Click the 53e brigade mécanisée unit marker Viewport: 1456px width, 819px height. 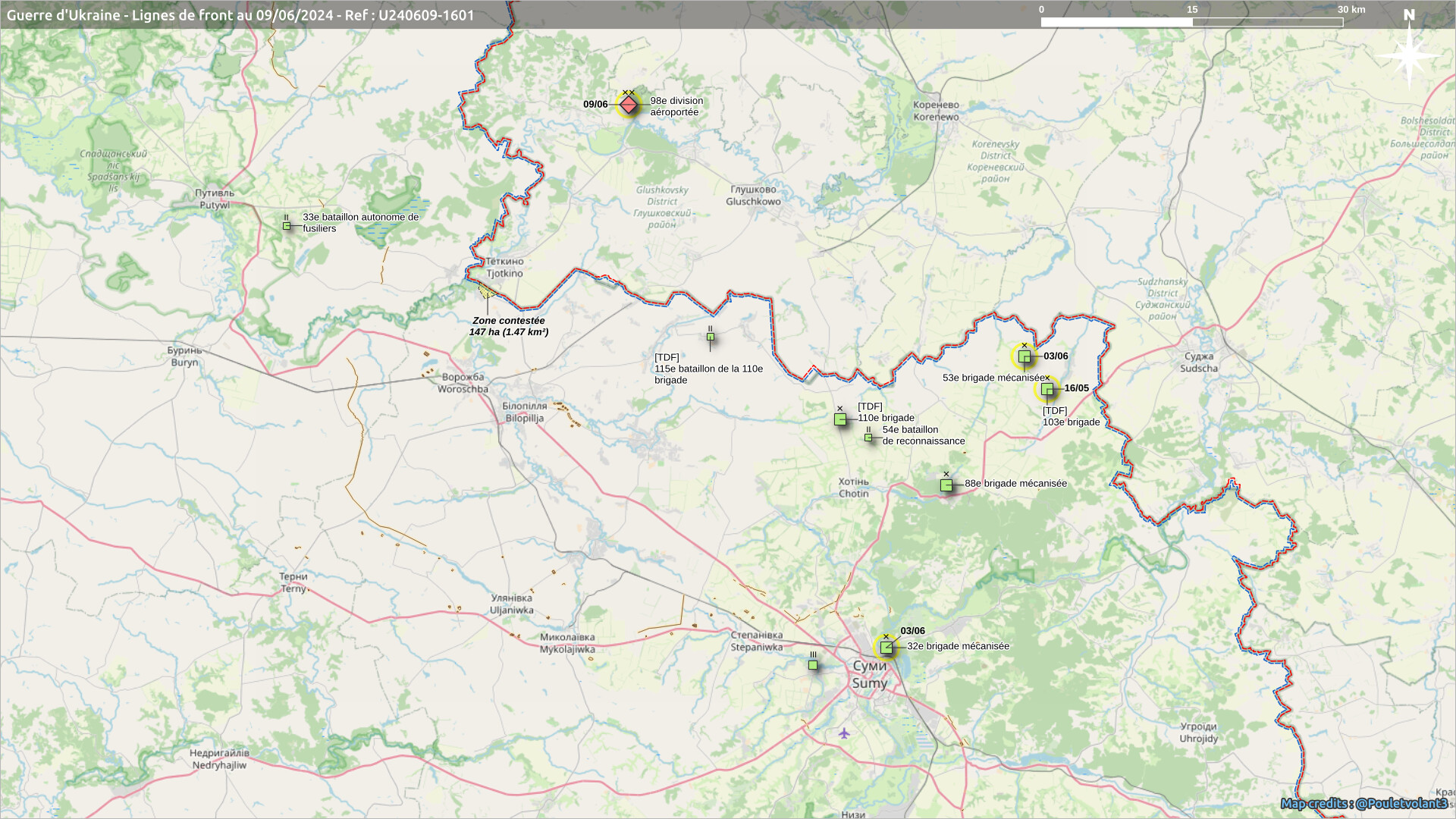[1024, 356]
